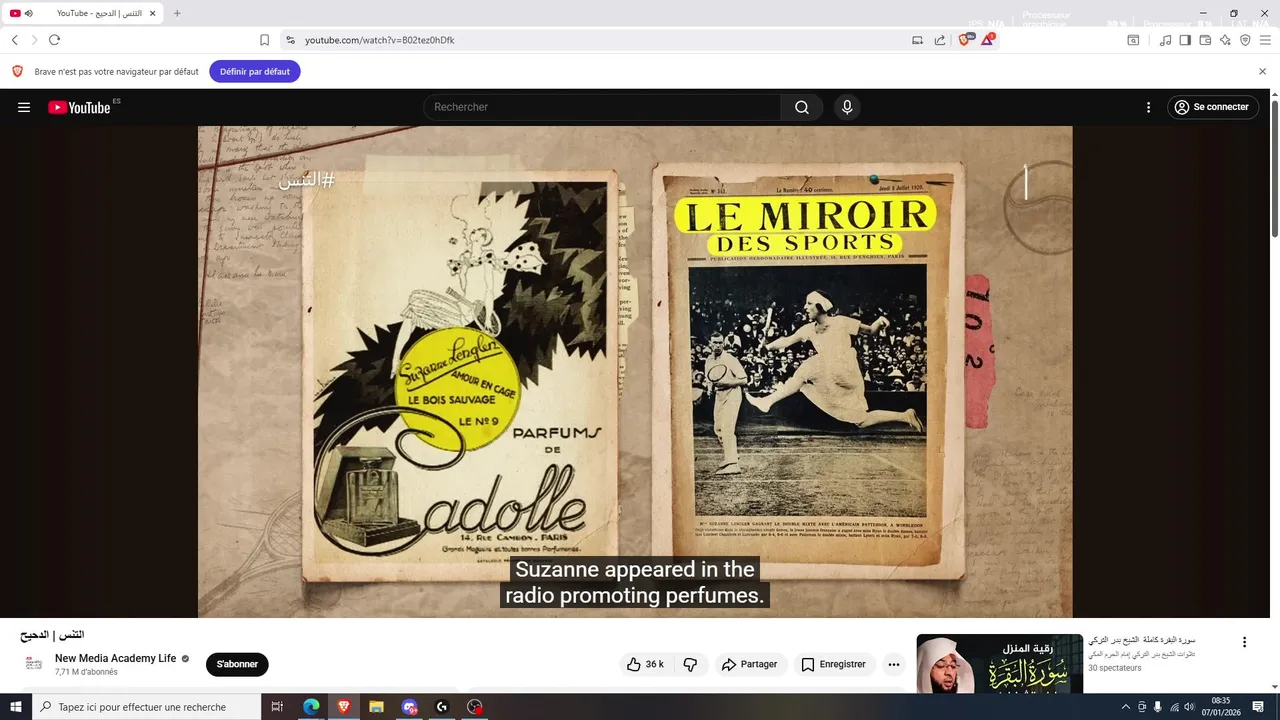Dislike the video with thumbs down
Viewport: 1280px width, 720px height.
click(690, 664)
